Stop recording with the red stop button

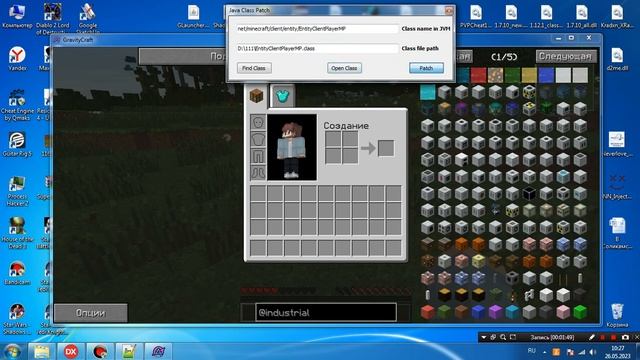coord(613,337)
